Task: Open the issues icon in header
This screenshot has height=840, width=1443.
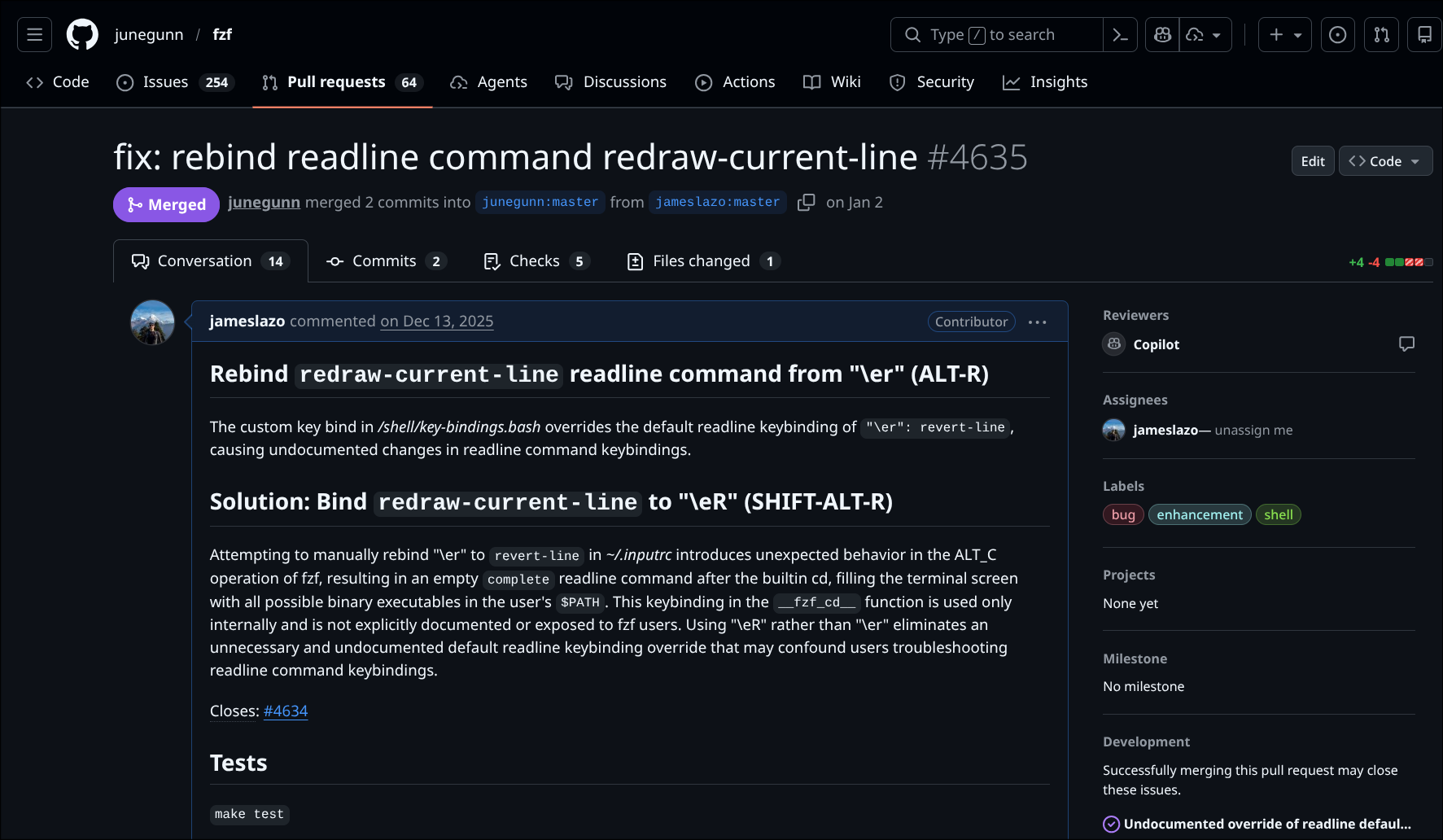Action: click(1337, 34)
